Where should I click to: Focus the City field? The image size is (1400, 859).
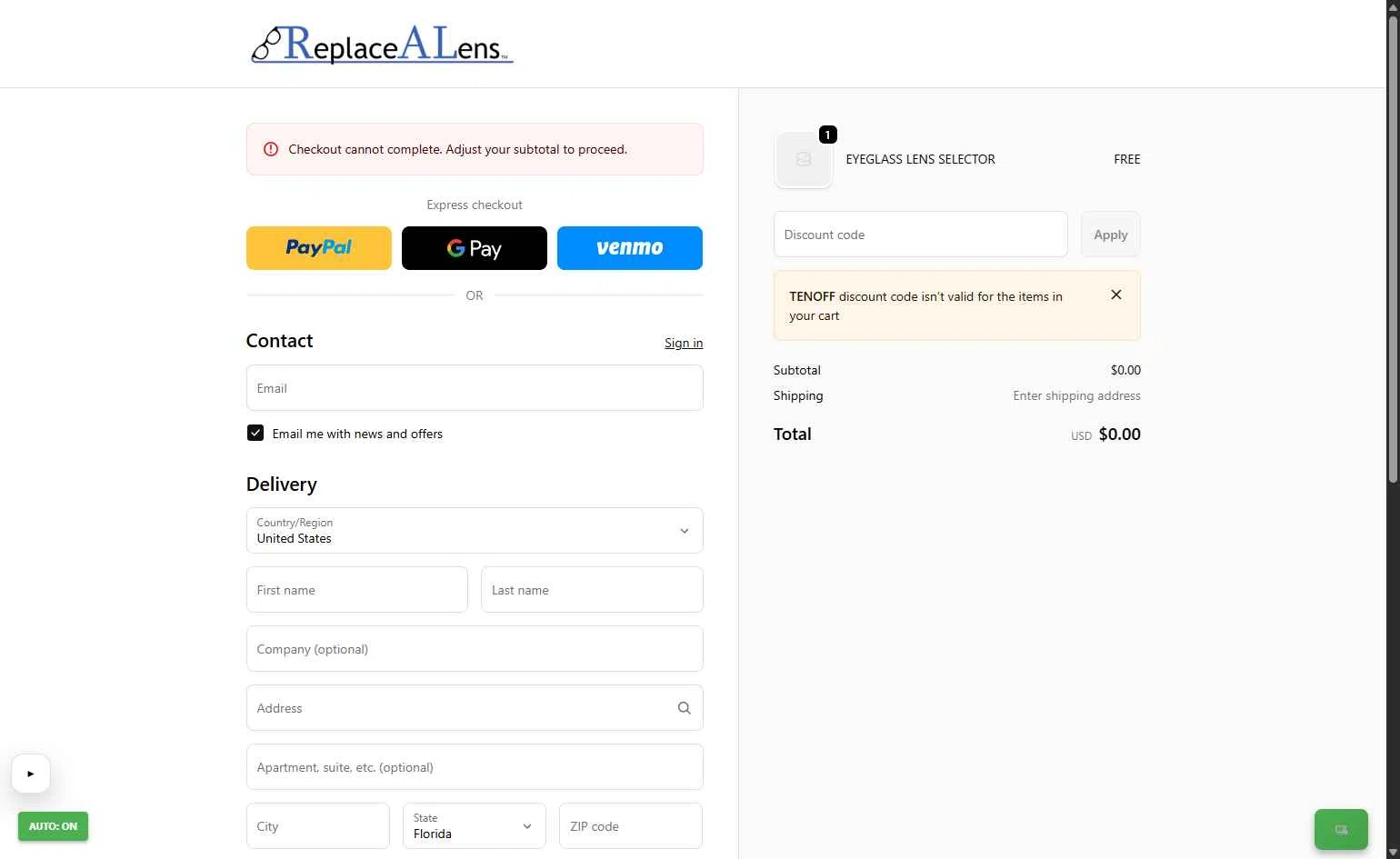318,826
